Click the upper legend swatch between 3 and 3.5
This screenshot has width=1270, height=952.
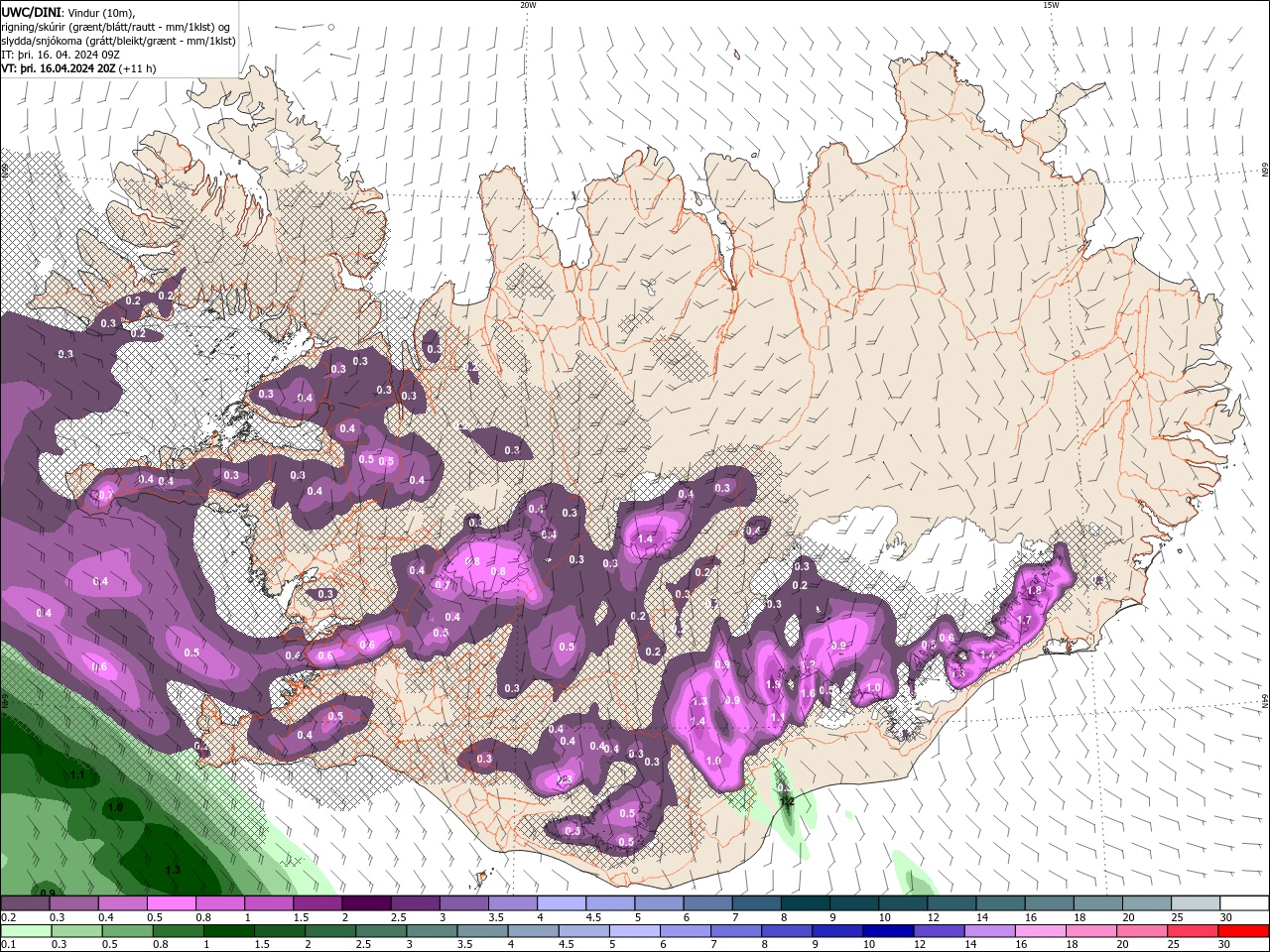click(462, 903)
